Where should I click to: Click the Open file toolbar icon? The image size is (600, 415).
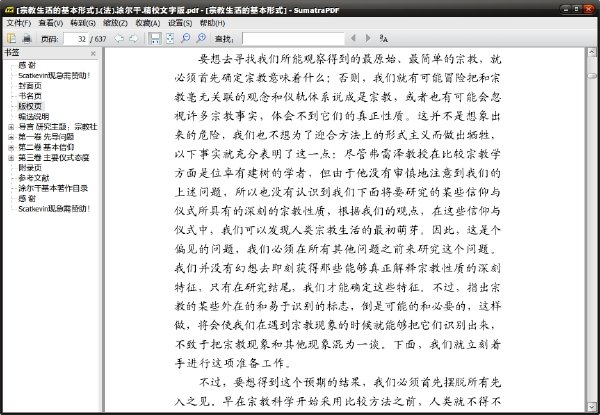11,38
